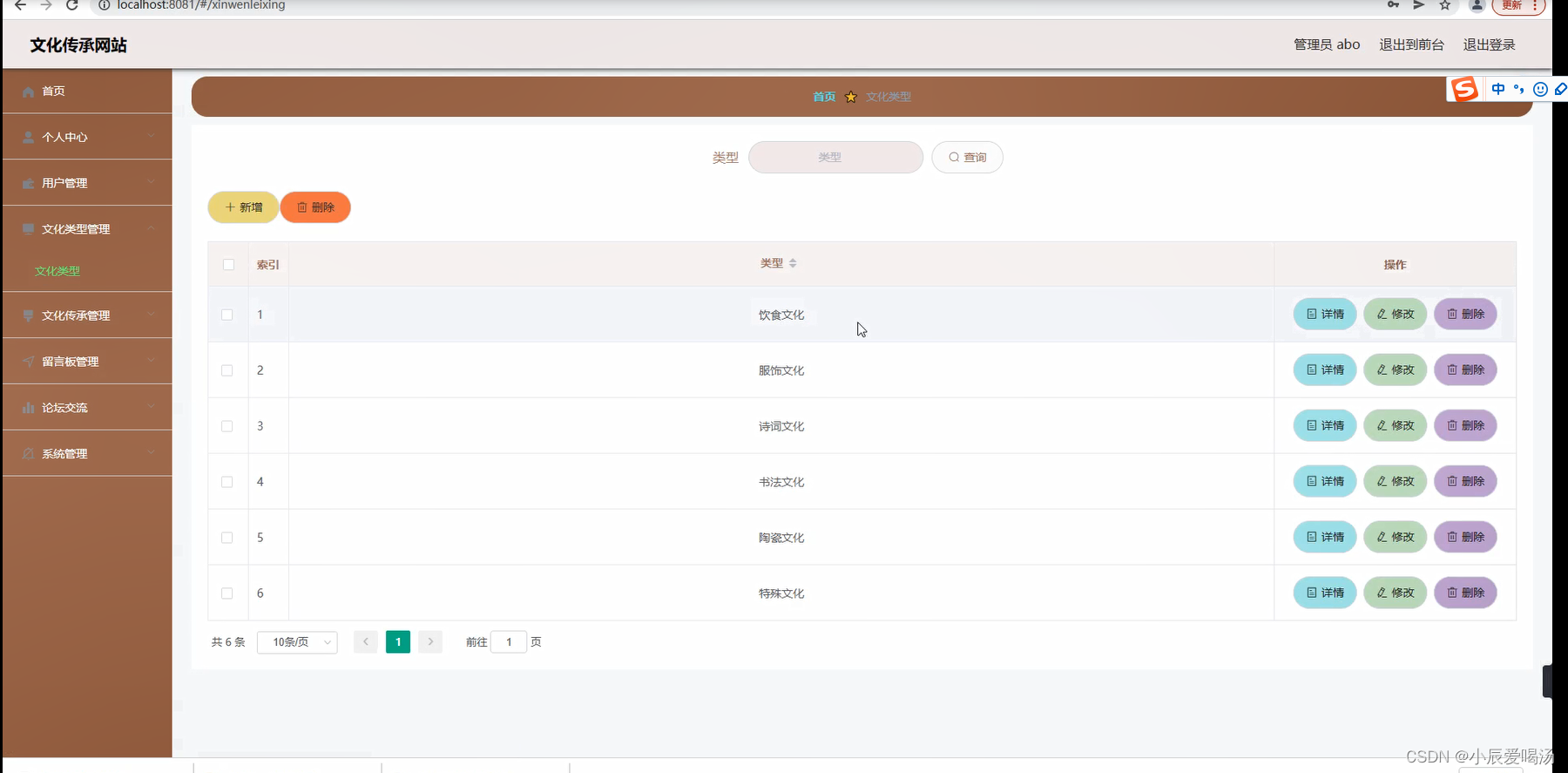Expand the 留言板管理 menu chevron

click(x=152, y=361)
